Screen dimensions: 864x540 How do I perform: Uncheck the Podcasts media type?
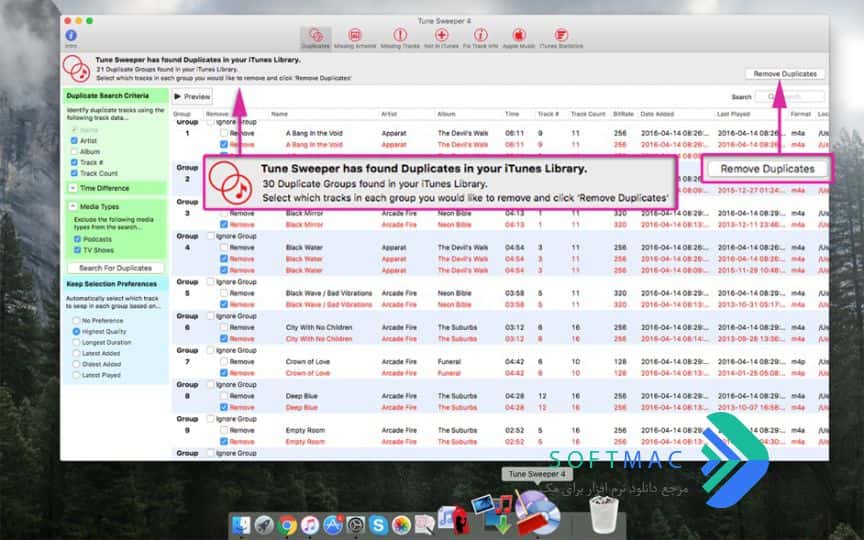pos(77,239)
